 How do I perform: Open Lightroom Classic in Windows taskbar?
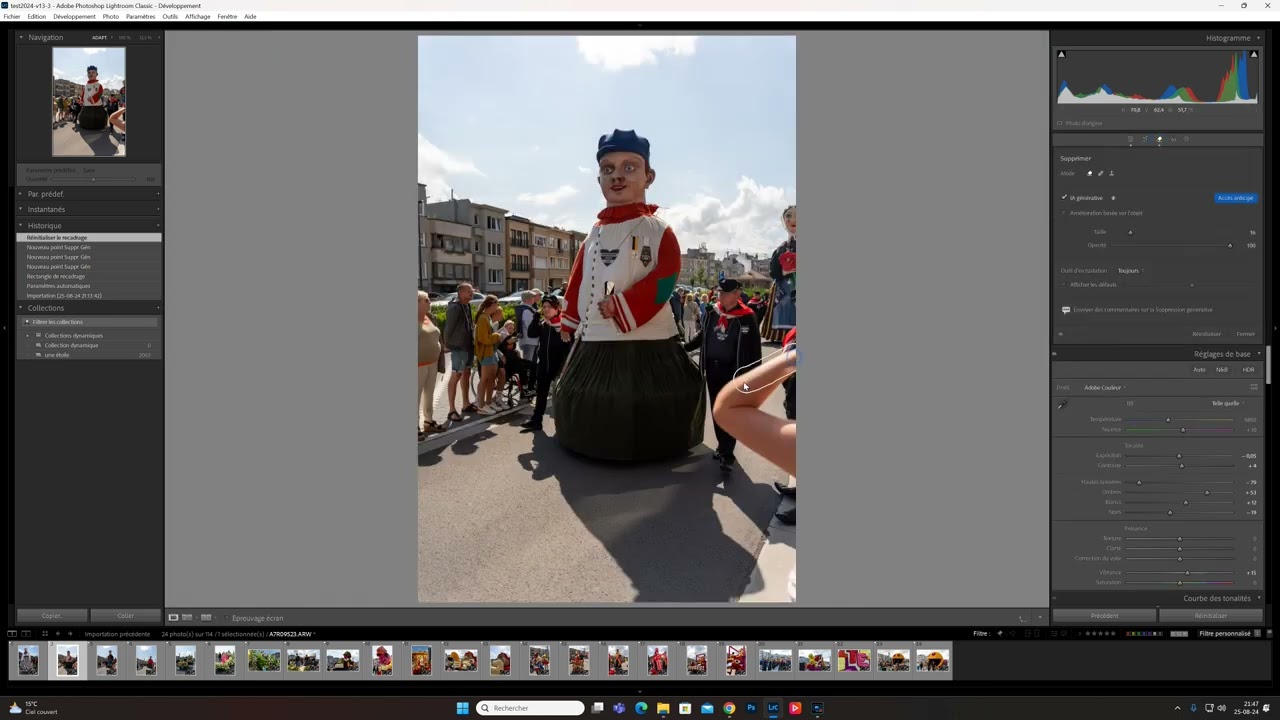(x=773, y=708)
